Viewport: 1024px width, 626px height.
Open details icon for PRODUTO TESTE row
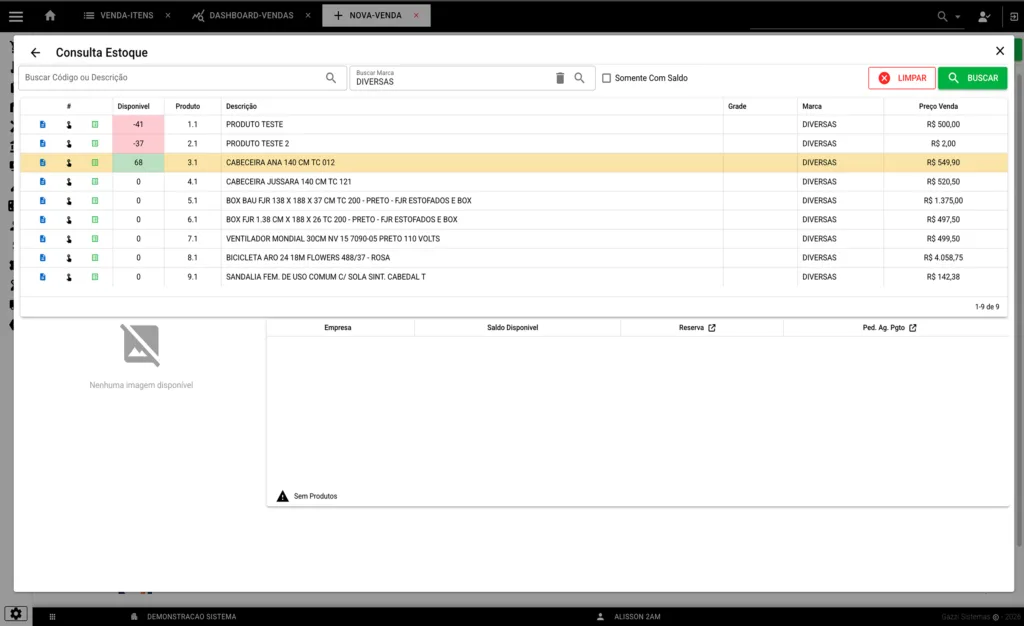click(x=42, y=124)
